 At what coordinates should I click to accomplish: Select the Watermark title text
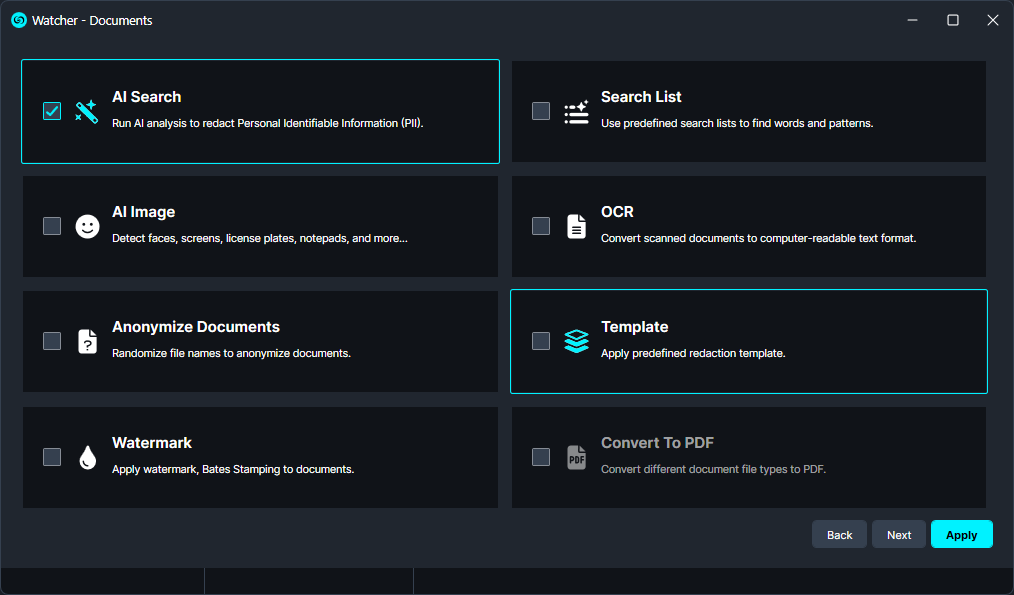tap(152, 443)
